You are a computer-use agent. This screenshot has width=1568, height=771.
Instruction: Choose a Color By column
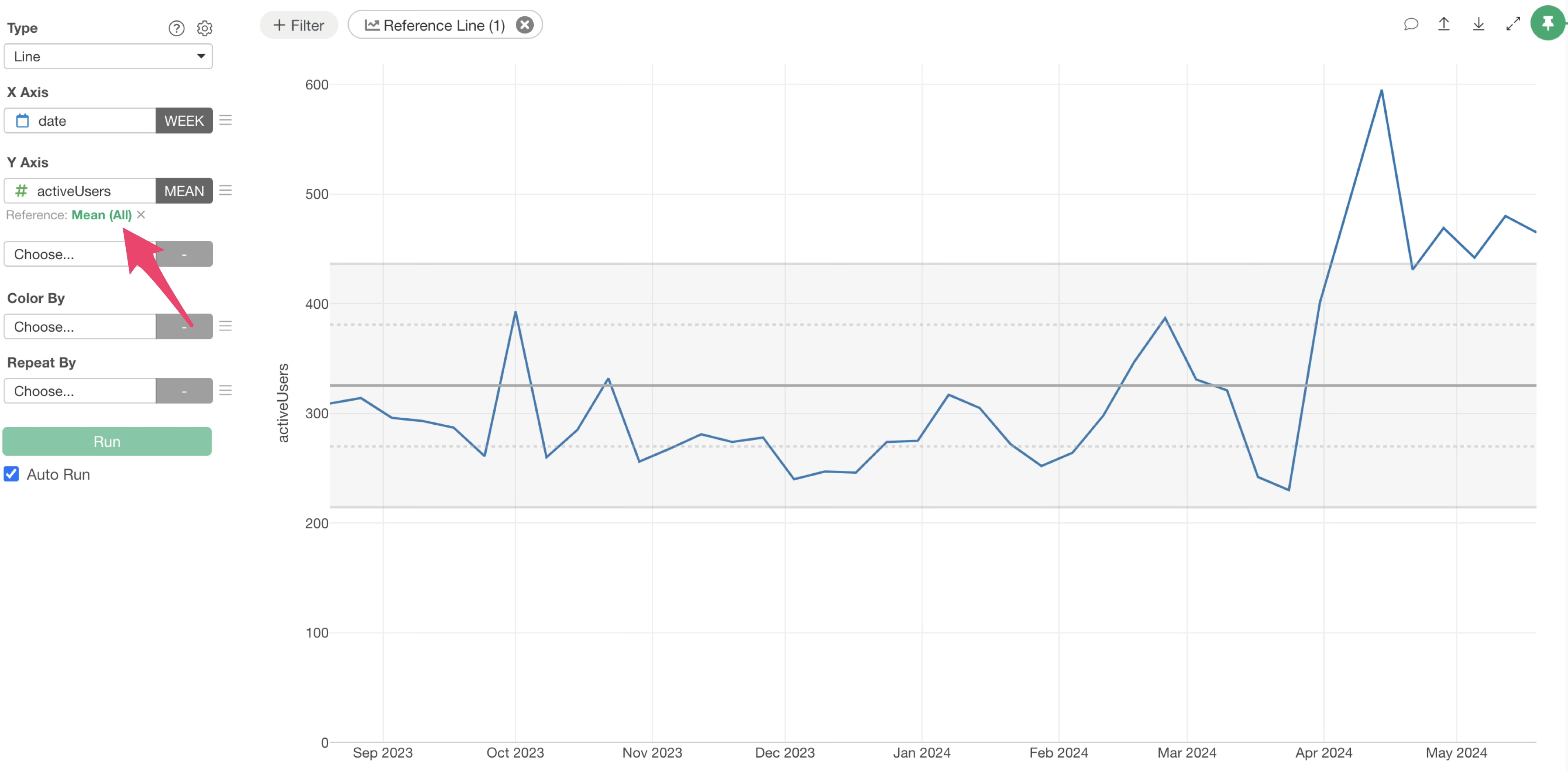pos(80,327)
